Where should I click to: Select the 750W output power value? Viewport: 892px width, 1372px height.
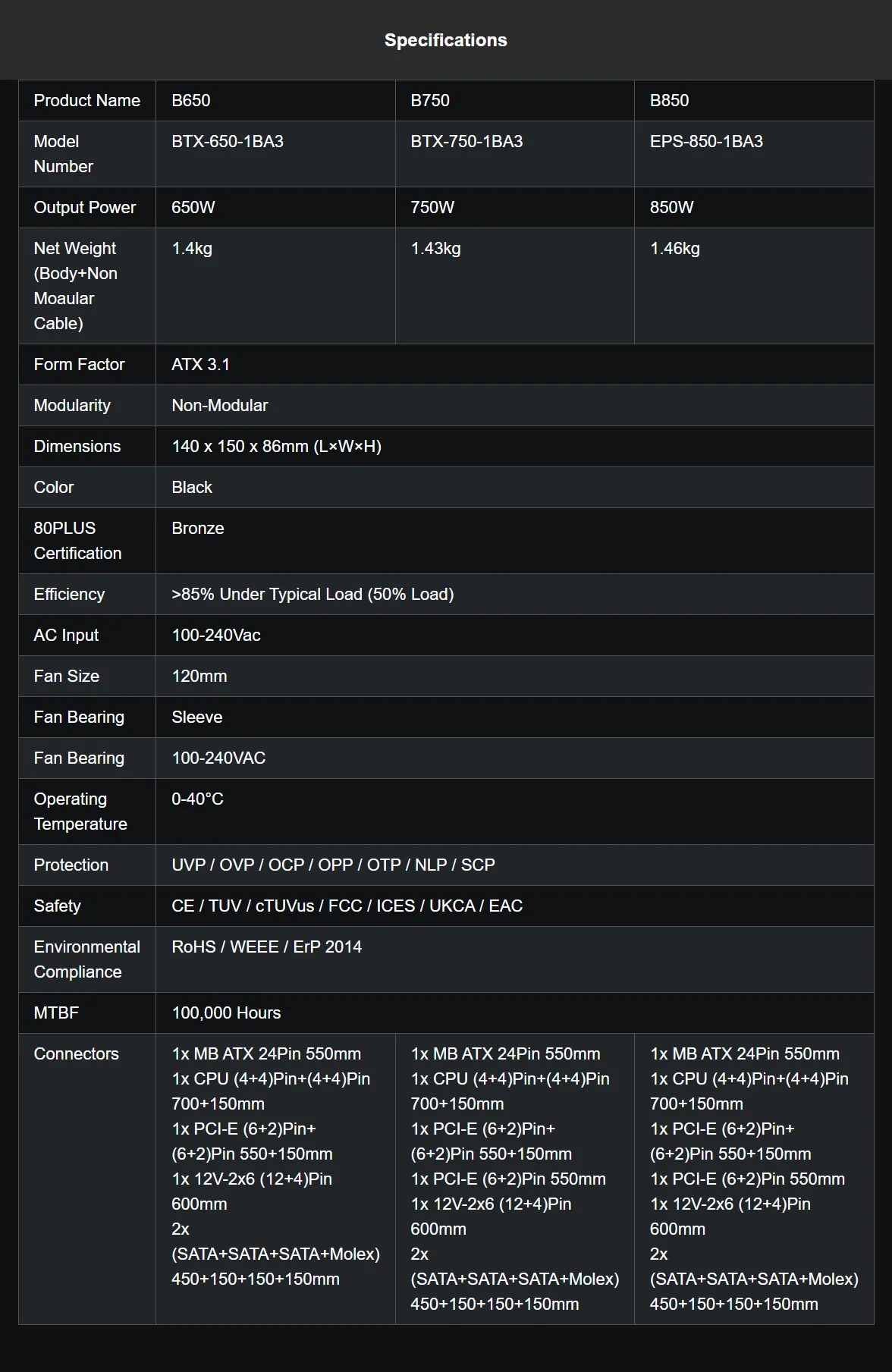coord(432,207)
